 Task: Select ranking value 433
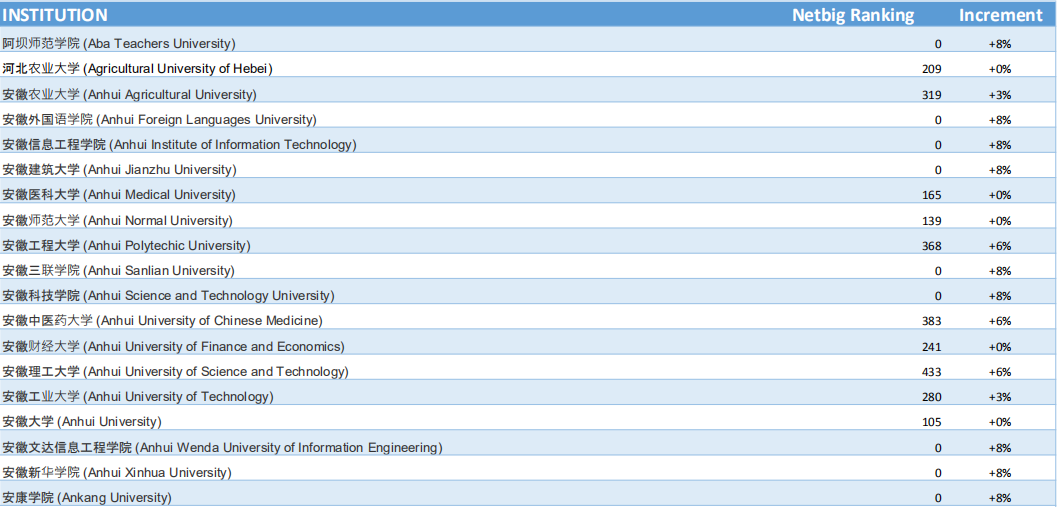click(931, 372)
